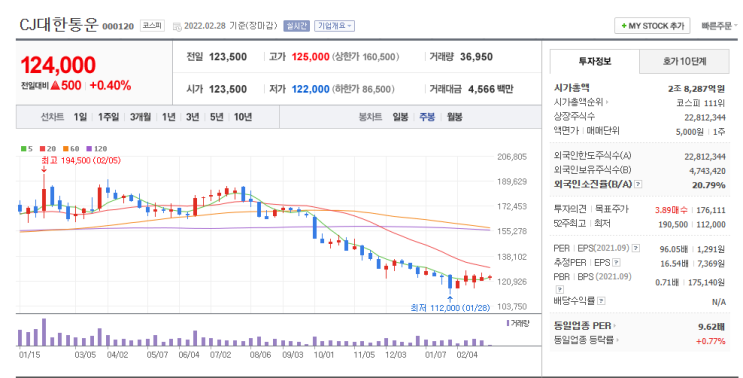
Task: Click the 상장주식수 value 22,812,344
Action: pyautogui.click(x=705, y=117)
